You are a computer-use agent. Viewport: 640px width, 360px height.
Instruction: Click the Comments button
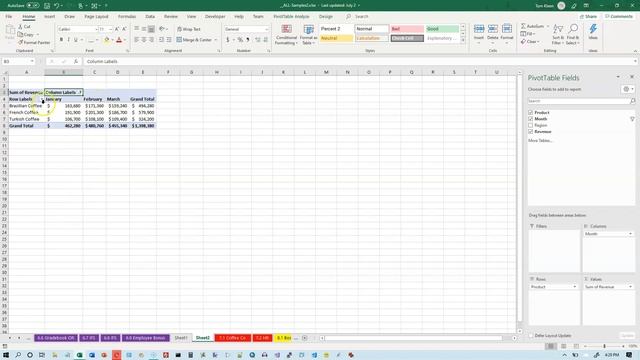619,17
